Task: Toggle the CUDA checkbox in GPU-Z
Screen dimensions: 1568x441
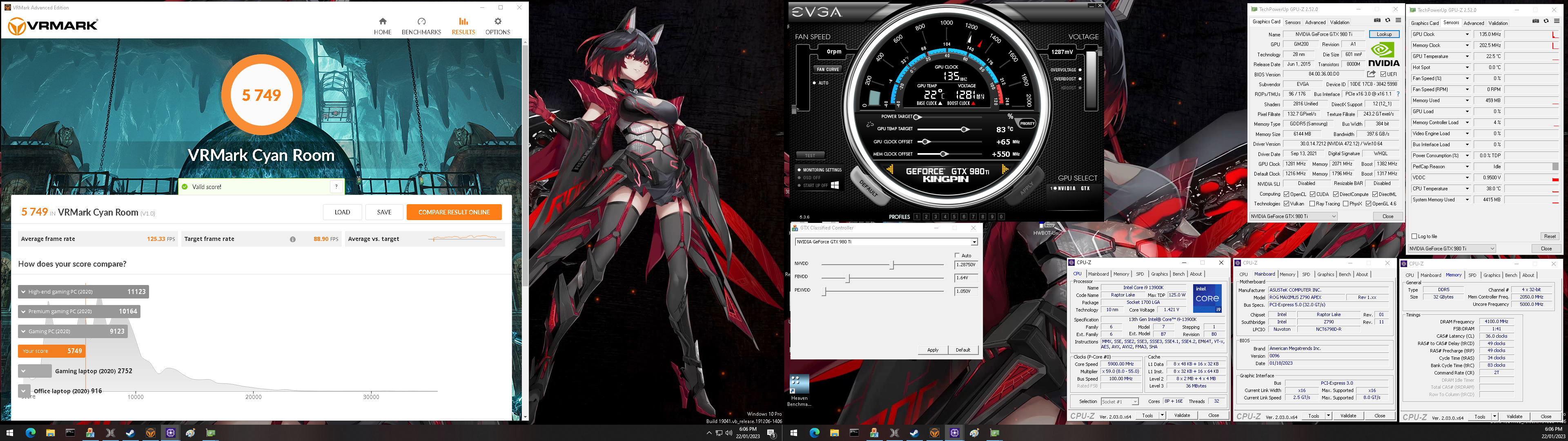Action: point(1313,194)
